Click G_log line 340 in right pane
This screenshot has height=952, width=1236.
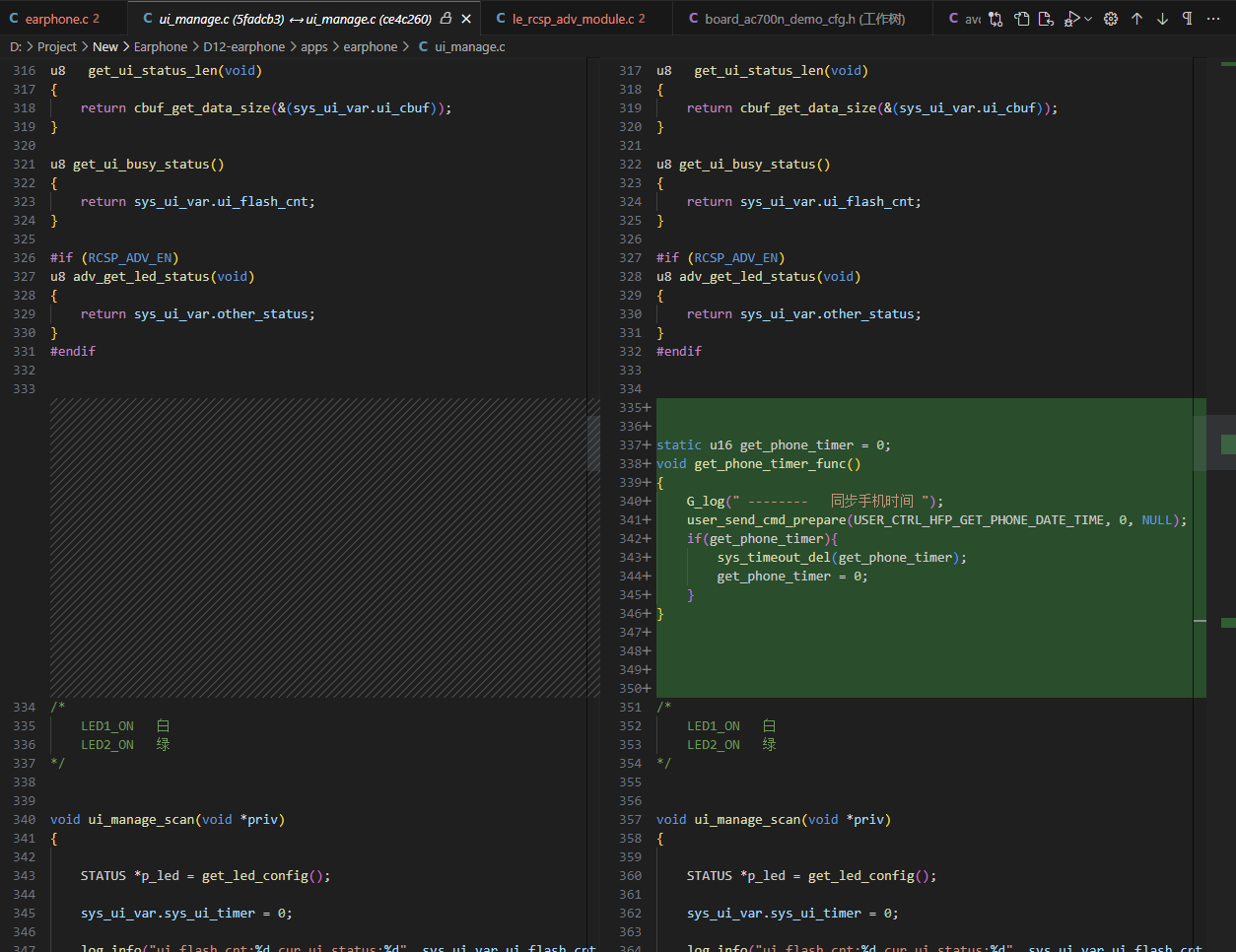point(815,501)
